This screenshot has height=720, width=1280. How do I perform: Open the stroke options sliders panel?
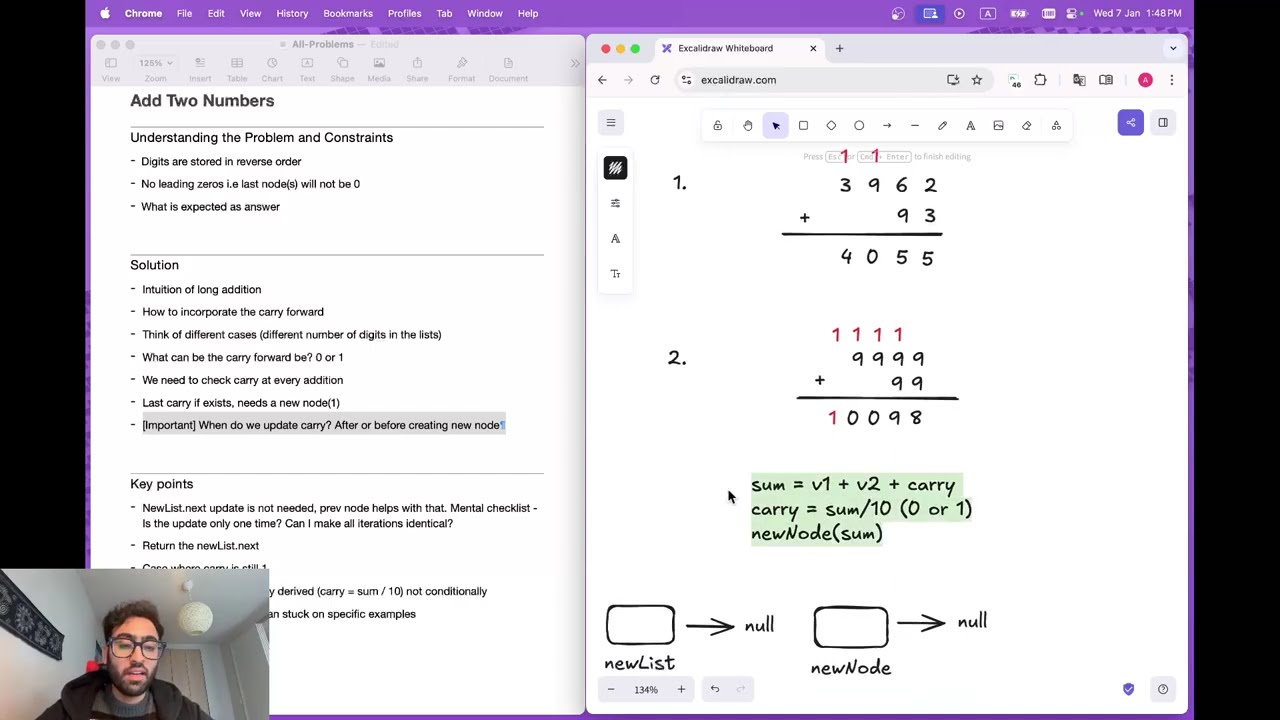tap(615, 203)
